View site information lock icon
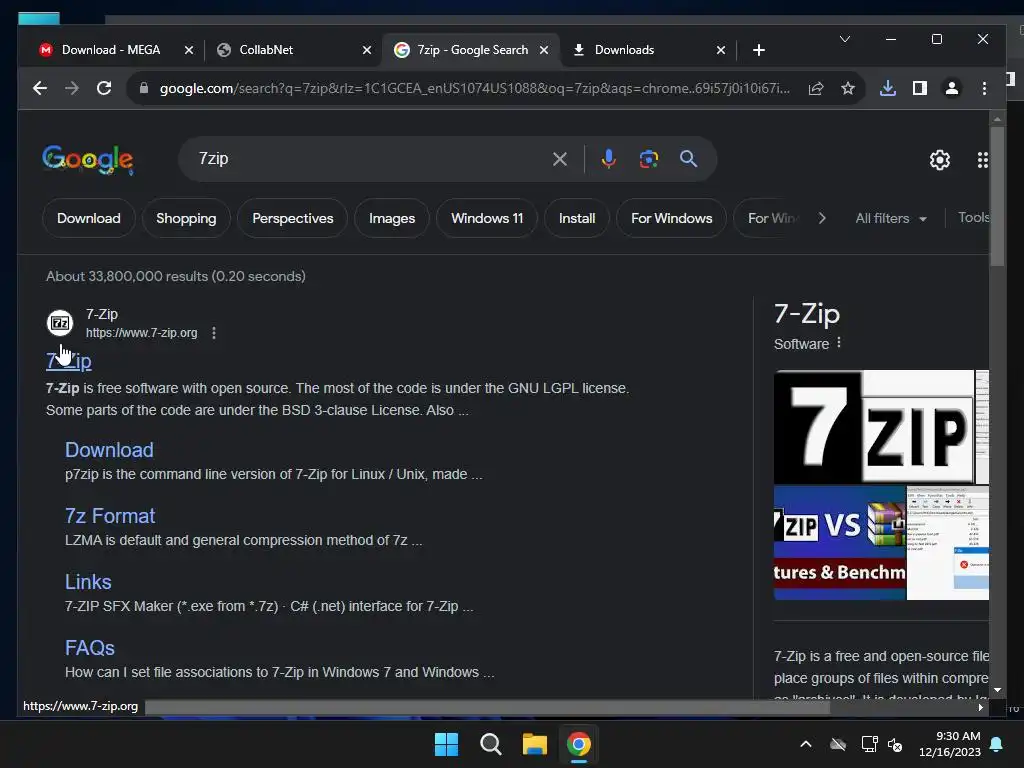The width and height of the screenshot is (1024, 768). coord(144,88)
